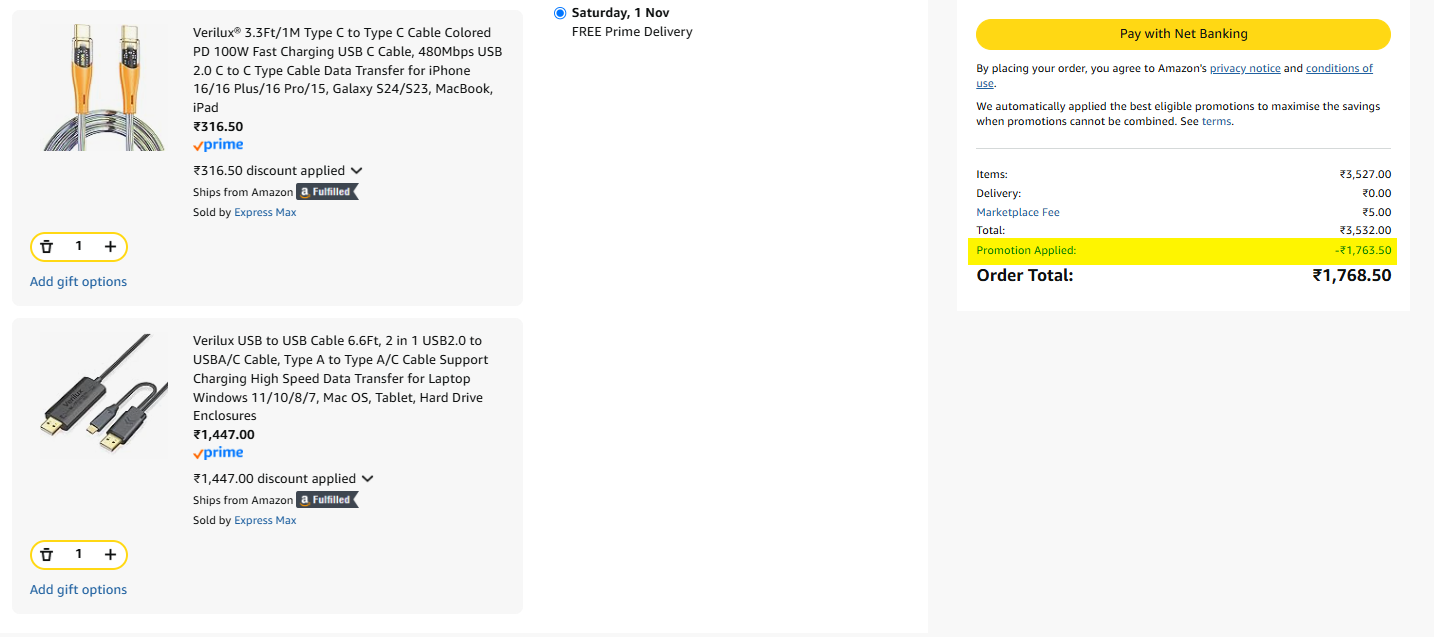The image size is (1434, 637).
Task: Click the Prime logo under ₹1,447.00
Action: tap(218, 453)
